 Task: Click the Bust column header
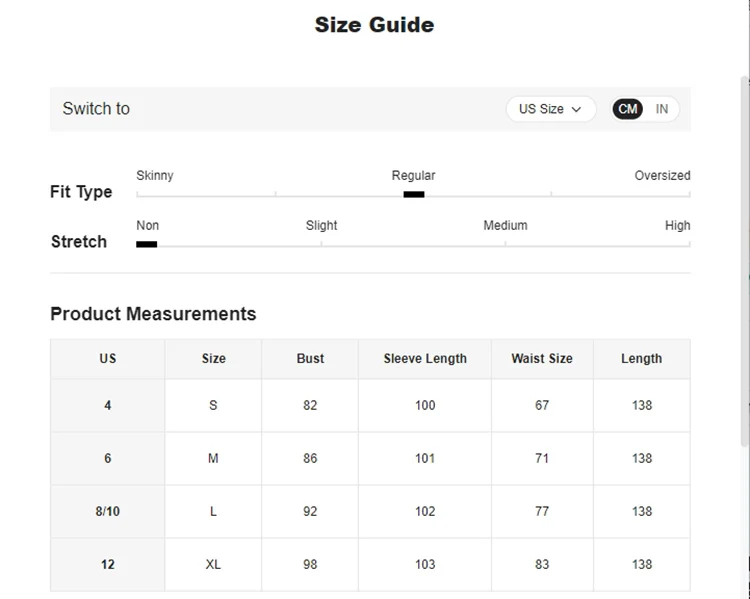coord(310,358)
